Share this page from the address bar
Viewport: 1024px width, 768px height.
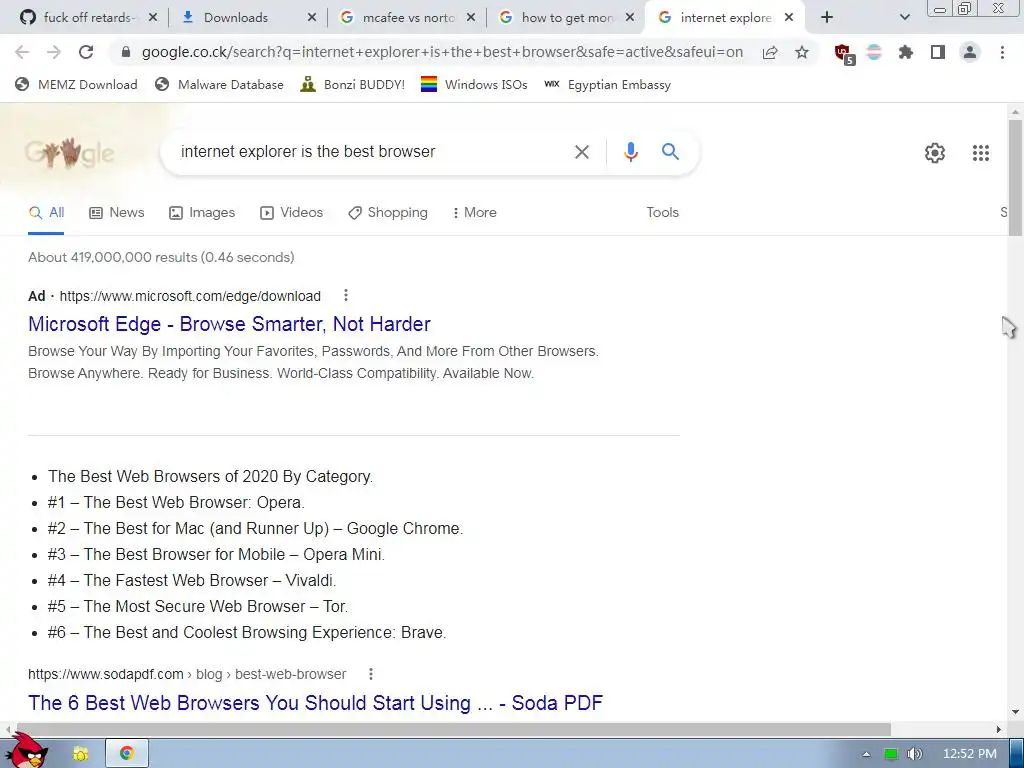click(x=770, y=52)
